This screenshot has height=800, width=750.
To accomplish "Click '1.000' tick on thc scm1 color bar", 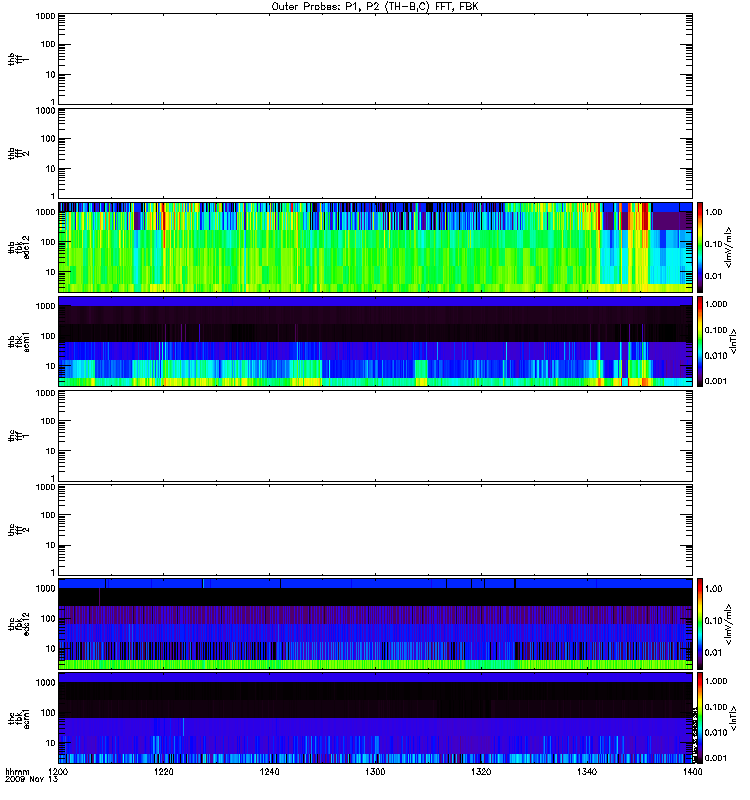I will (x=716, y=681).
